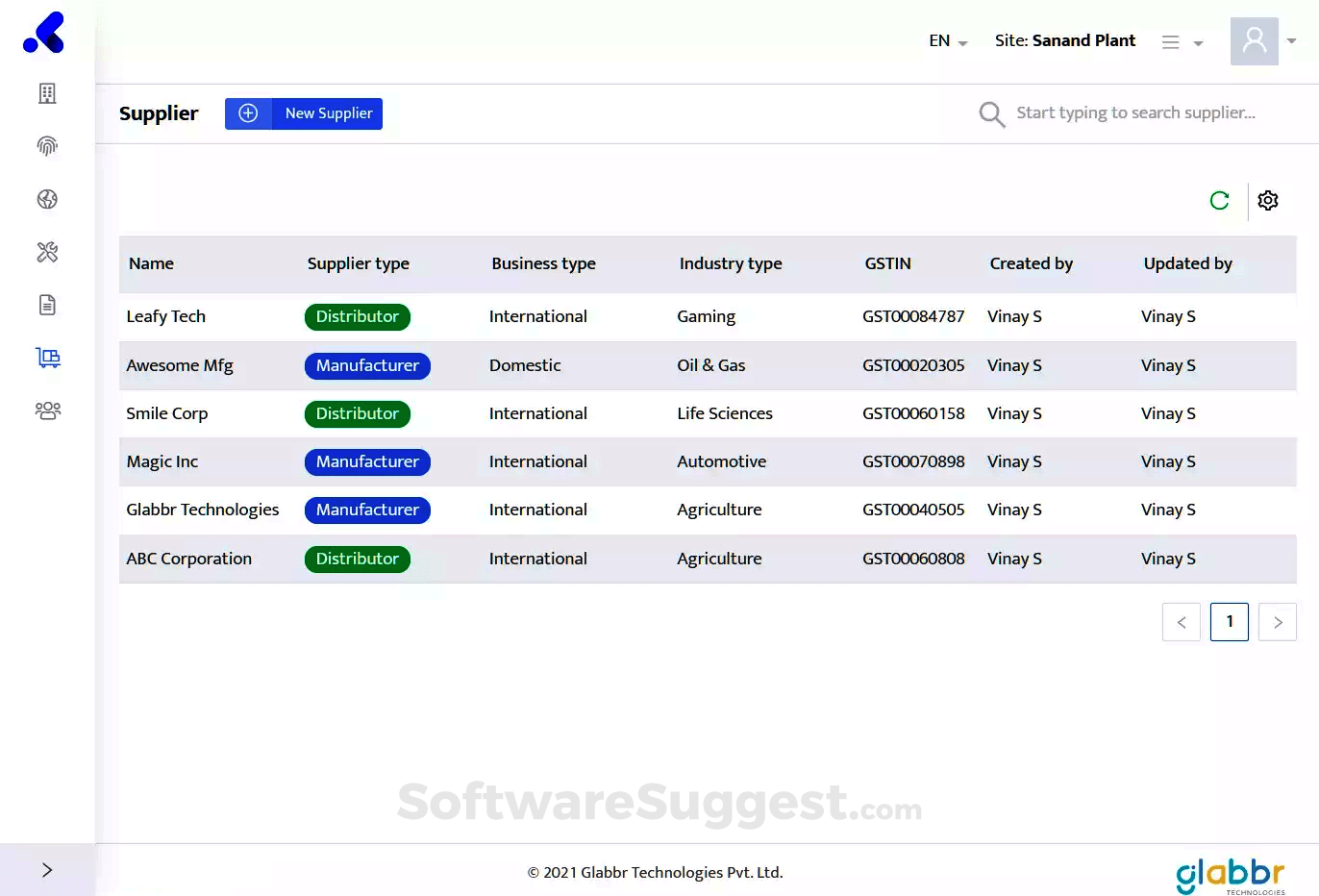Click the Glabbr logo at top left
Image resolution: width=1319 pixels, height=896 pixels.
(x=44, y=33)
